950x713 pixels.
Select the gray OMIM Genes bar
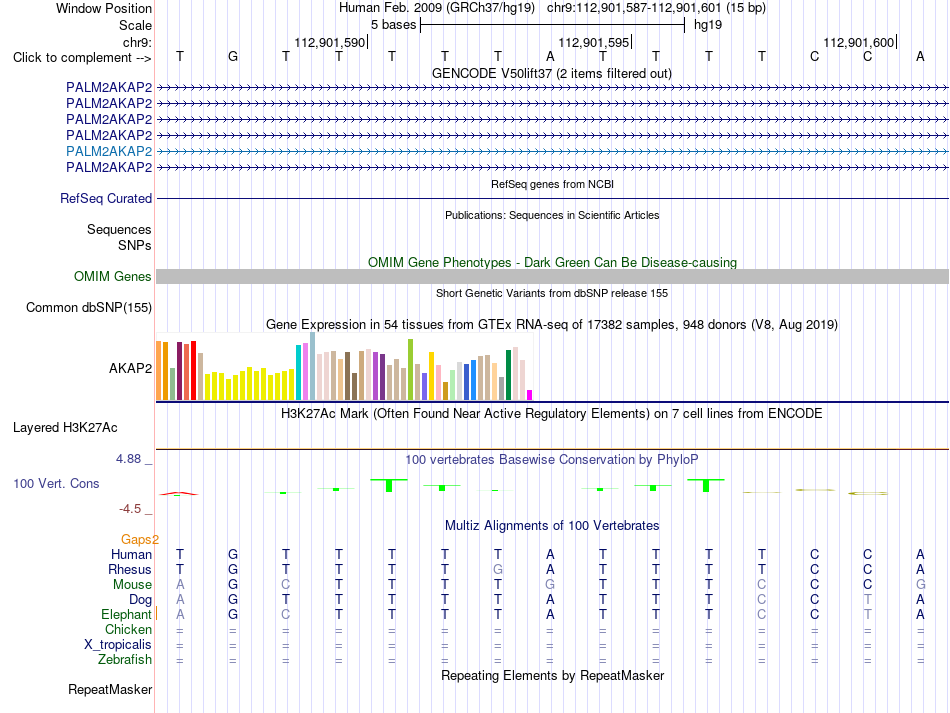pyautogui.click(x=552, y=277)
